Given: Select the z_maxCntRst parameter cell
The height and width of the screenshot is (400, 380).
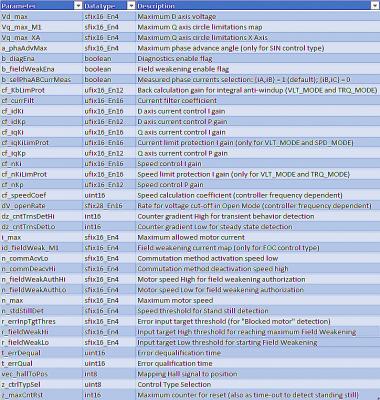Looking at the screenshot, I should [41, 395].
